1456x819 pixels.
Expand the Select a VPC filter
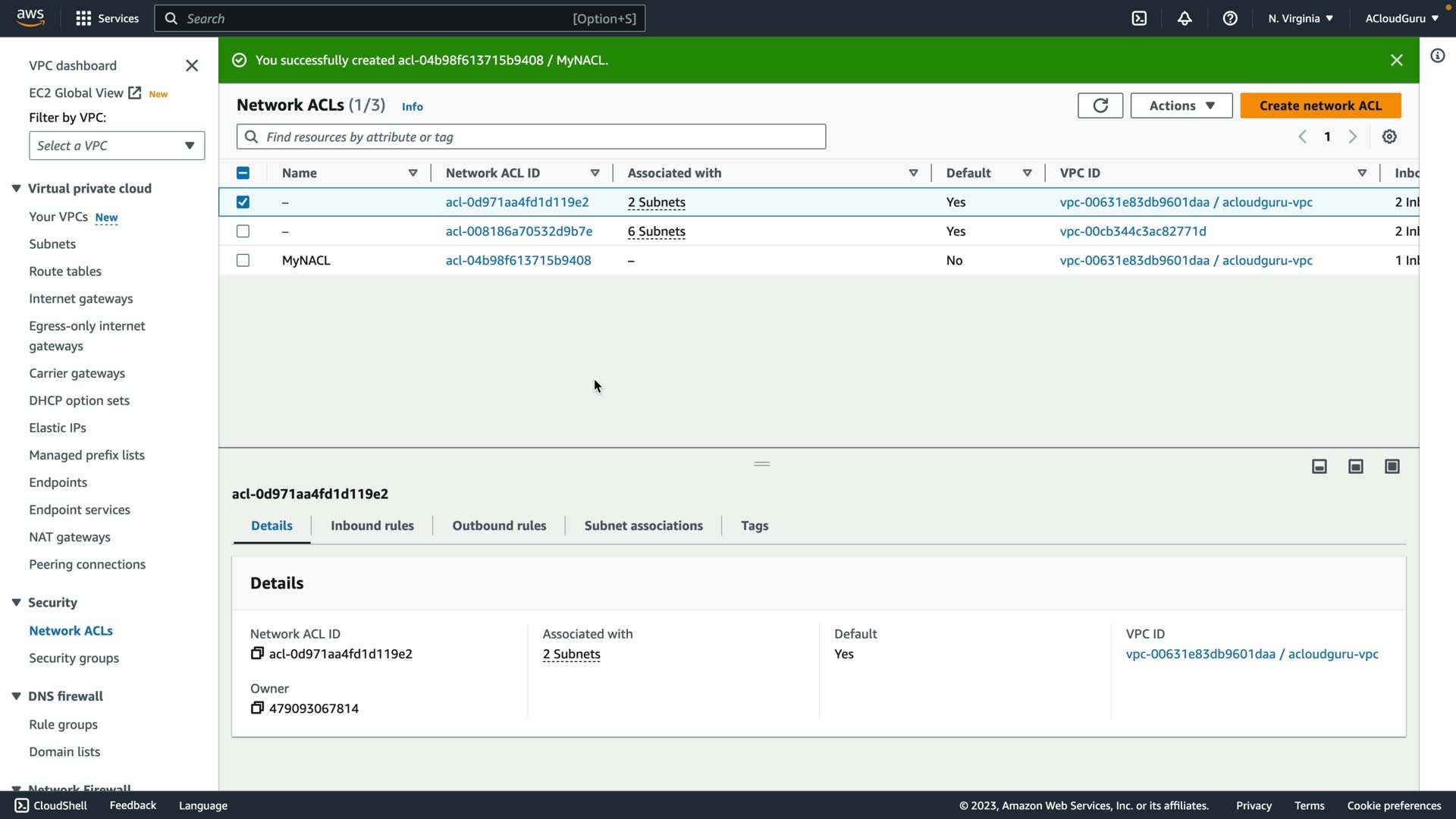(117, 146)
